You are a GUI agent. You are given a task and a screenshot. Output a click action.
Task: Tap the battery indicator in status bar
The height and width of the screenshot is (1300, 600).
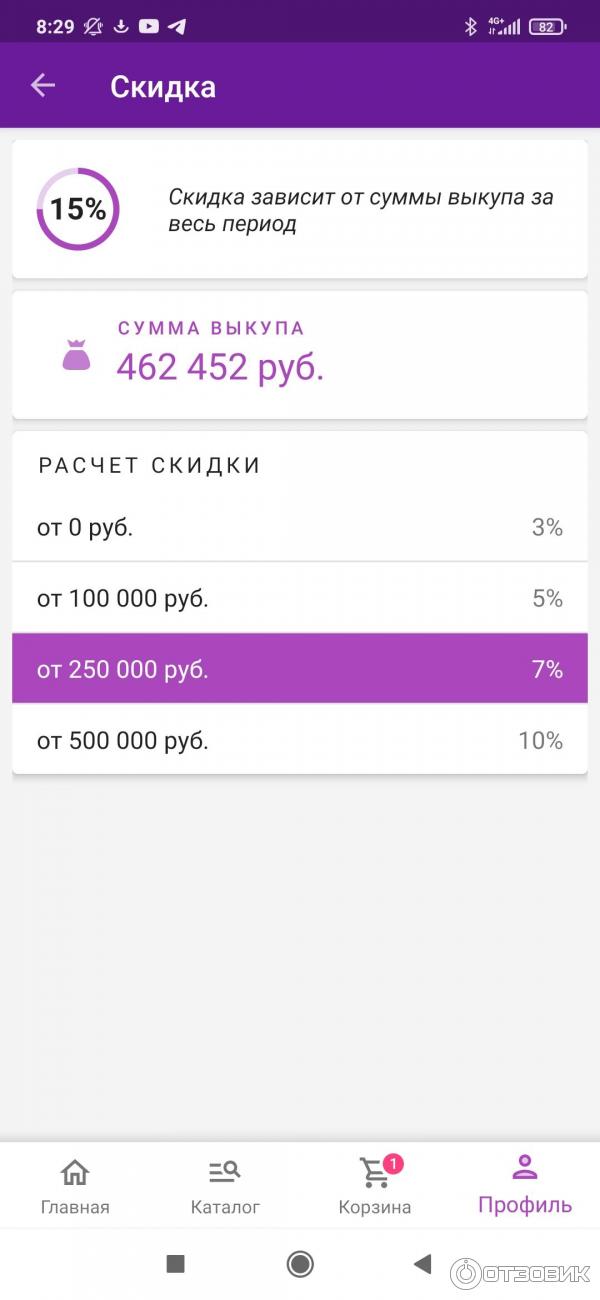546,27
